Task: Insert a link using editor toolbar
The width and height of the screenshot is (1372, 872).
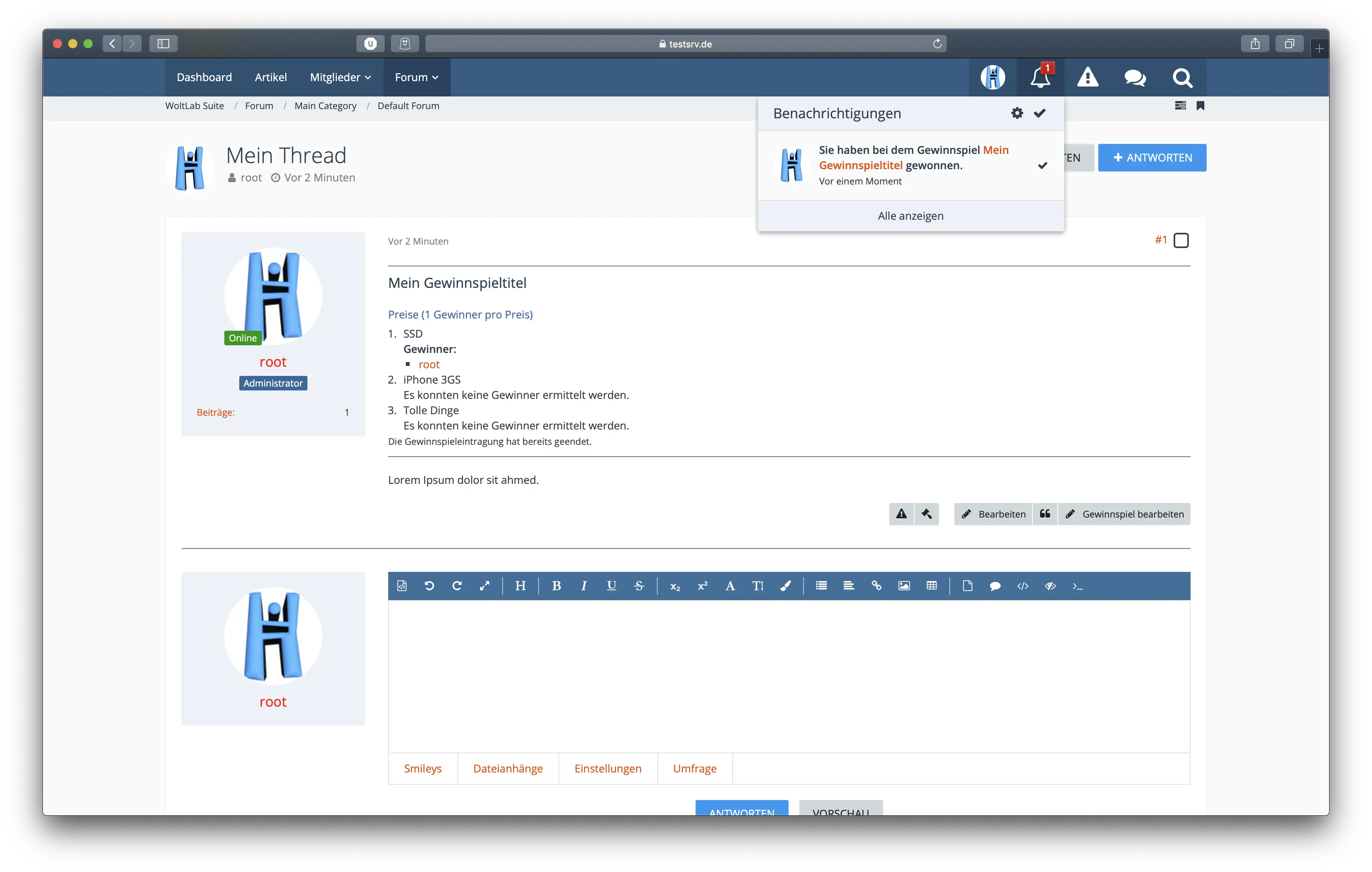Action: pyautogui.click(x=876, y=586)
